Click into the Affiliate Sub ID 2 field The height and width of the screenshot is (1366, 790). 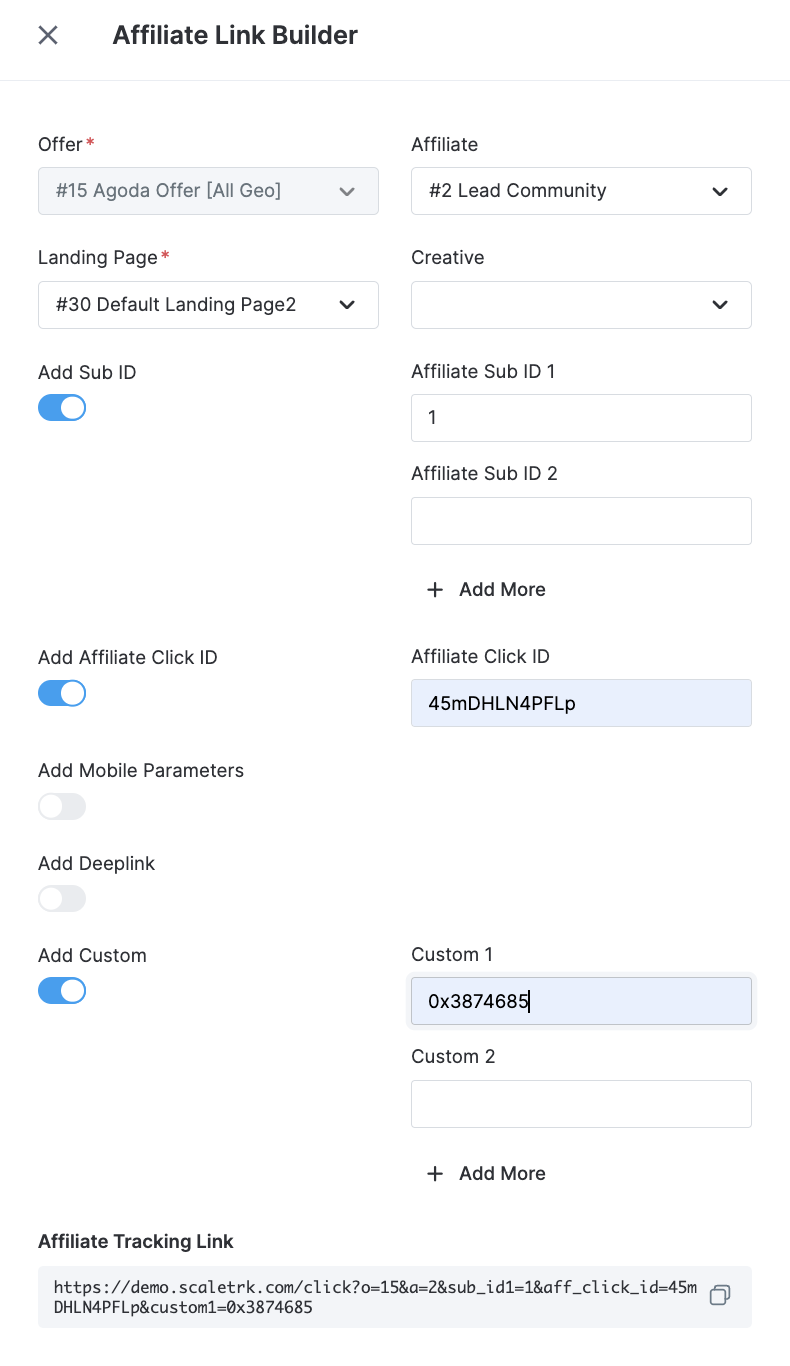pyautogui.click(x=581, y=521)
